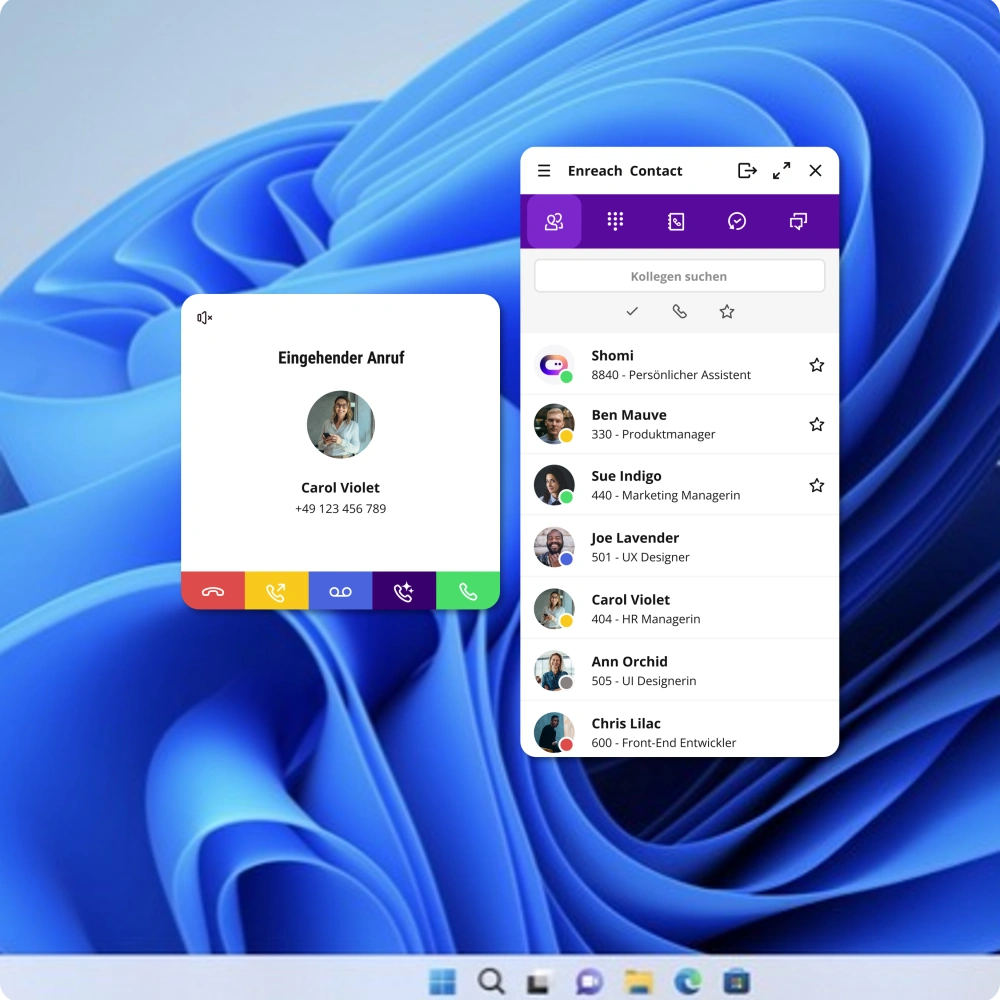The width and height of the screenshot is (1000, 1000).
Task: Click the Kollegen suchen search field
Action: coord(679,276)
